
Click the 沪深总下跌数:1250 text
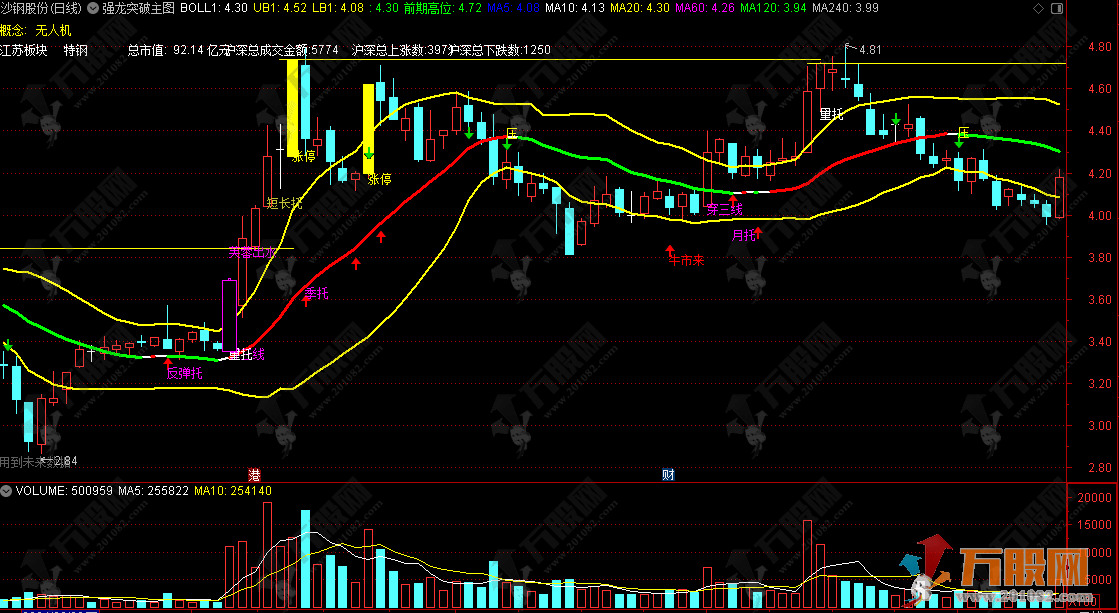pyautogui.click(x=500, y=51)
